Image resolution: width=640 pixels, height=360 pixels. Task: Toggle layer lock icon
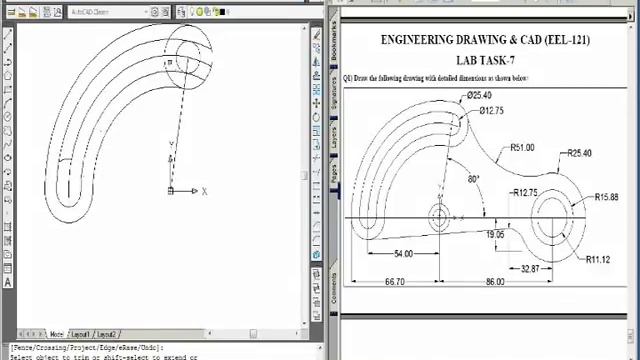click(216, 12)
